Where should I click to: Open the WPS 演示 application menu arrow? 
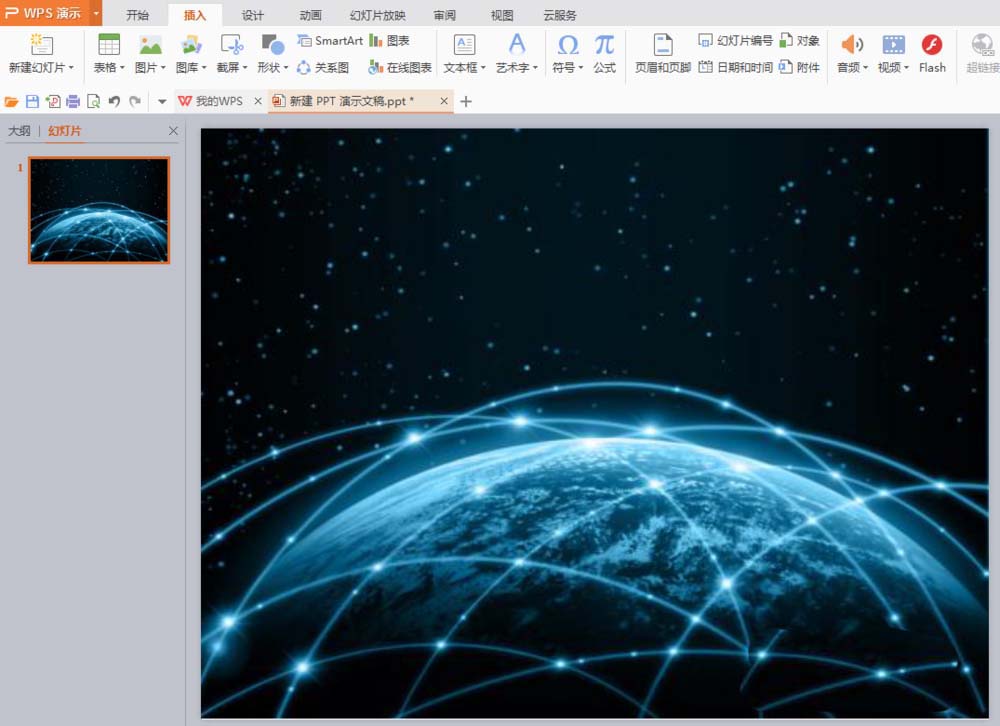pyautogui.click(x=96, y=13)
